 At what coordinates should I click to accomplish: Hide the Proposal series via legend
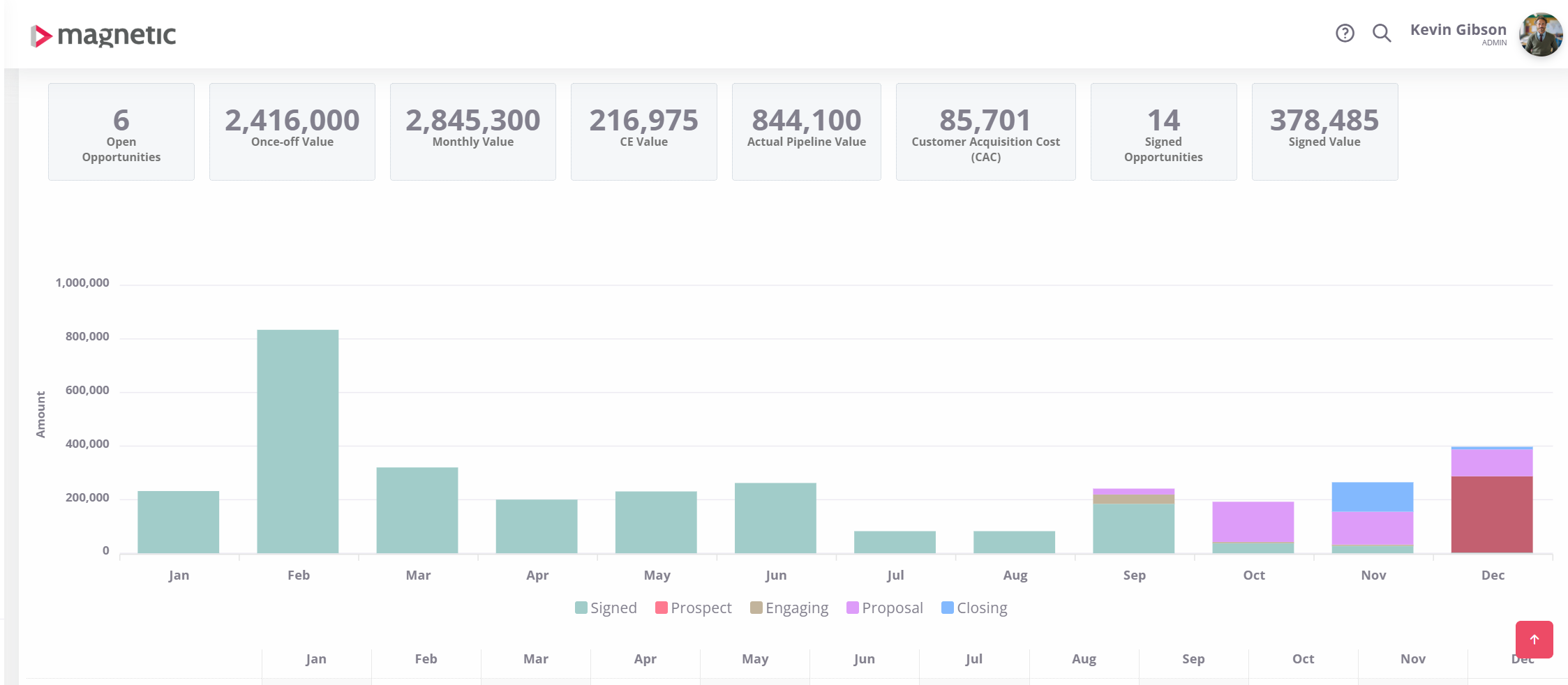click(884, 608)
